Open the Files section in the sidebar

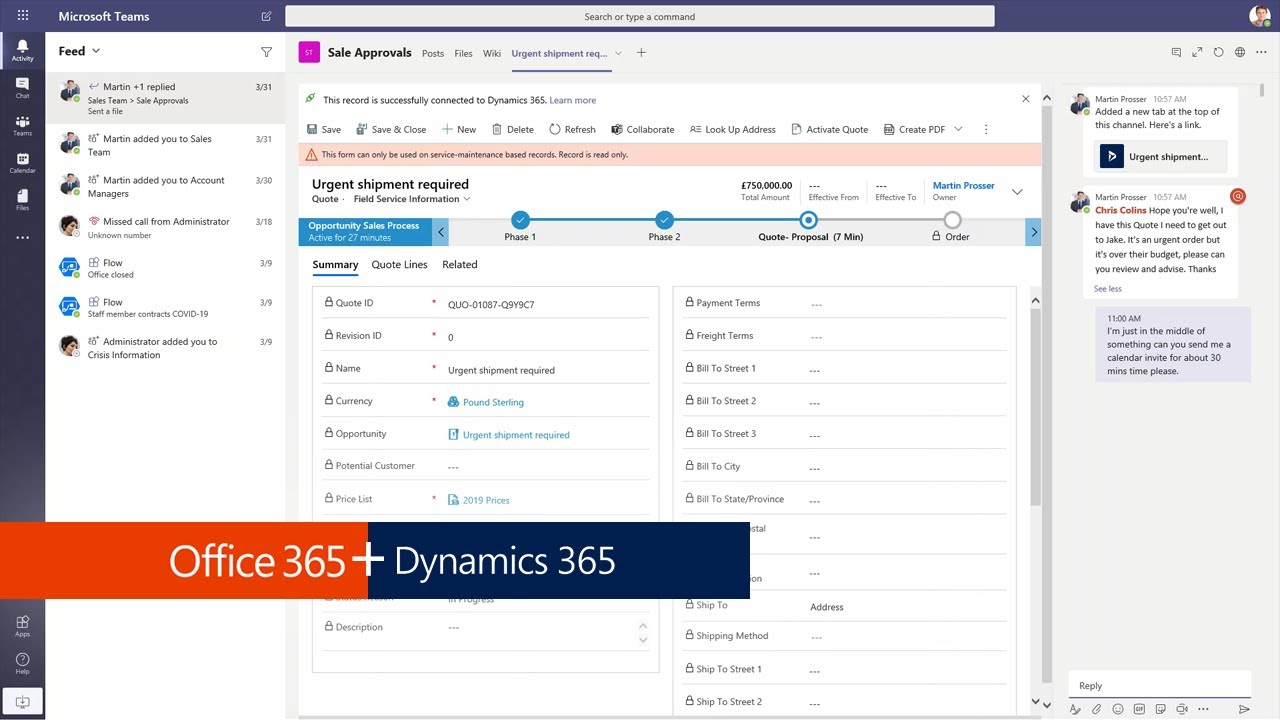22,200
